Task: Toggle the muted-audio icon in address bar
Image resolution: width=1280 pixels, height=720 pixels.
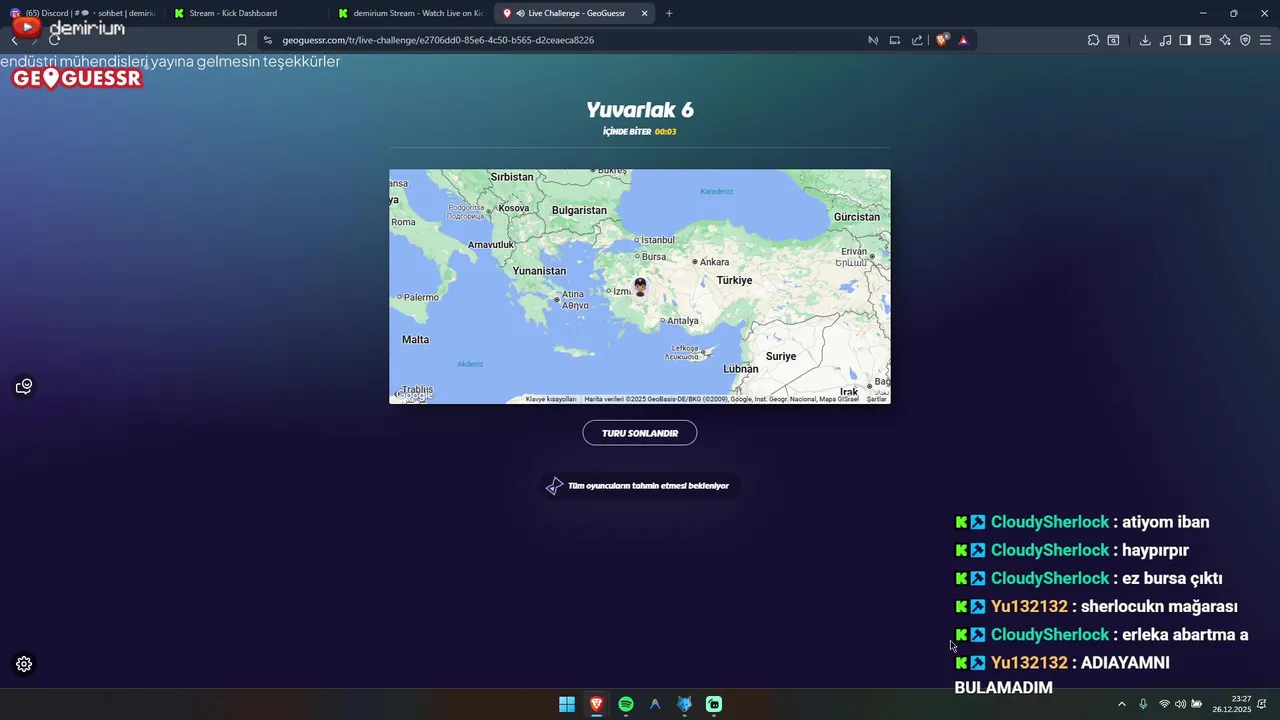Action: (873, 40)
